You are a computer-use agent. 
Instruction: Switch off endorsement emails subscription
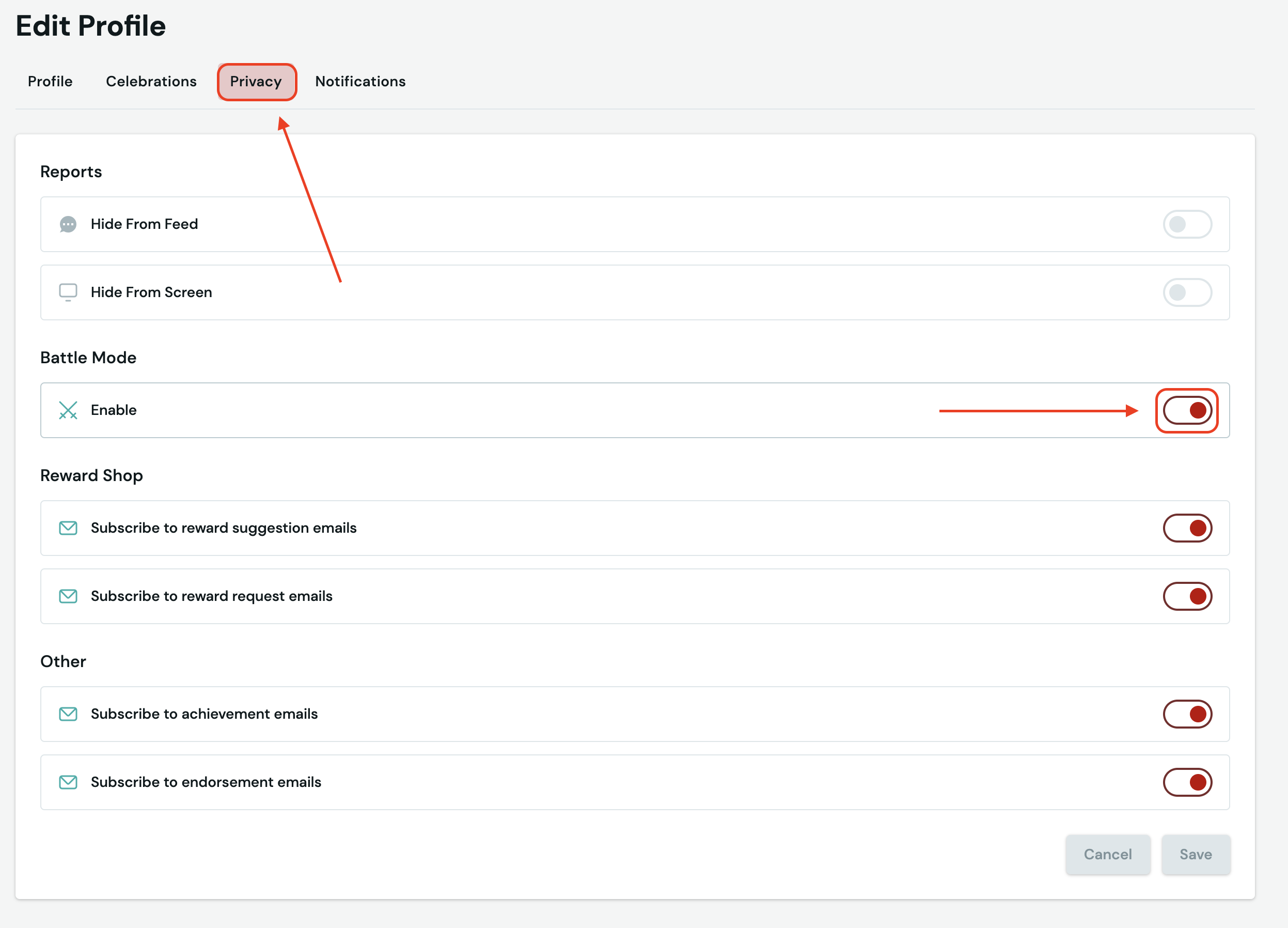(1187, 782)
